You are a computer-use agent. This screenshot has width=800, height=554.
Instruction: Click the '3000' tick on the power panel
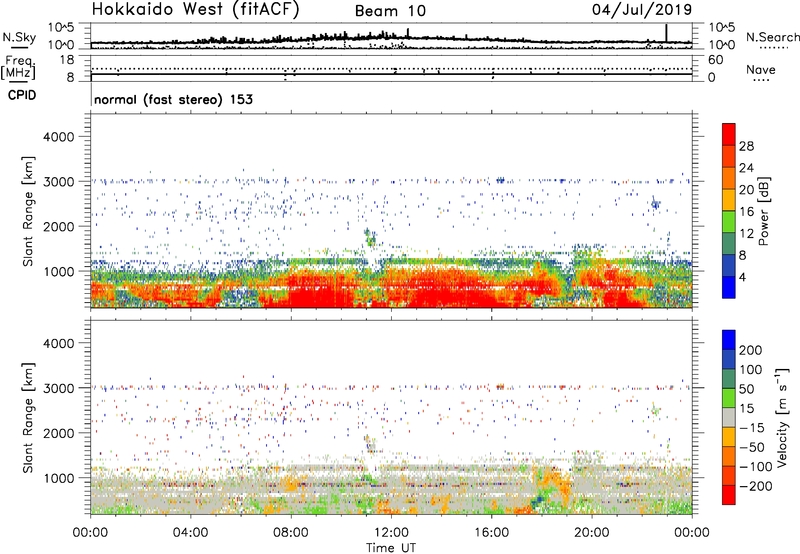coord(58,182)
